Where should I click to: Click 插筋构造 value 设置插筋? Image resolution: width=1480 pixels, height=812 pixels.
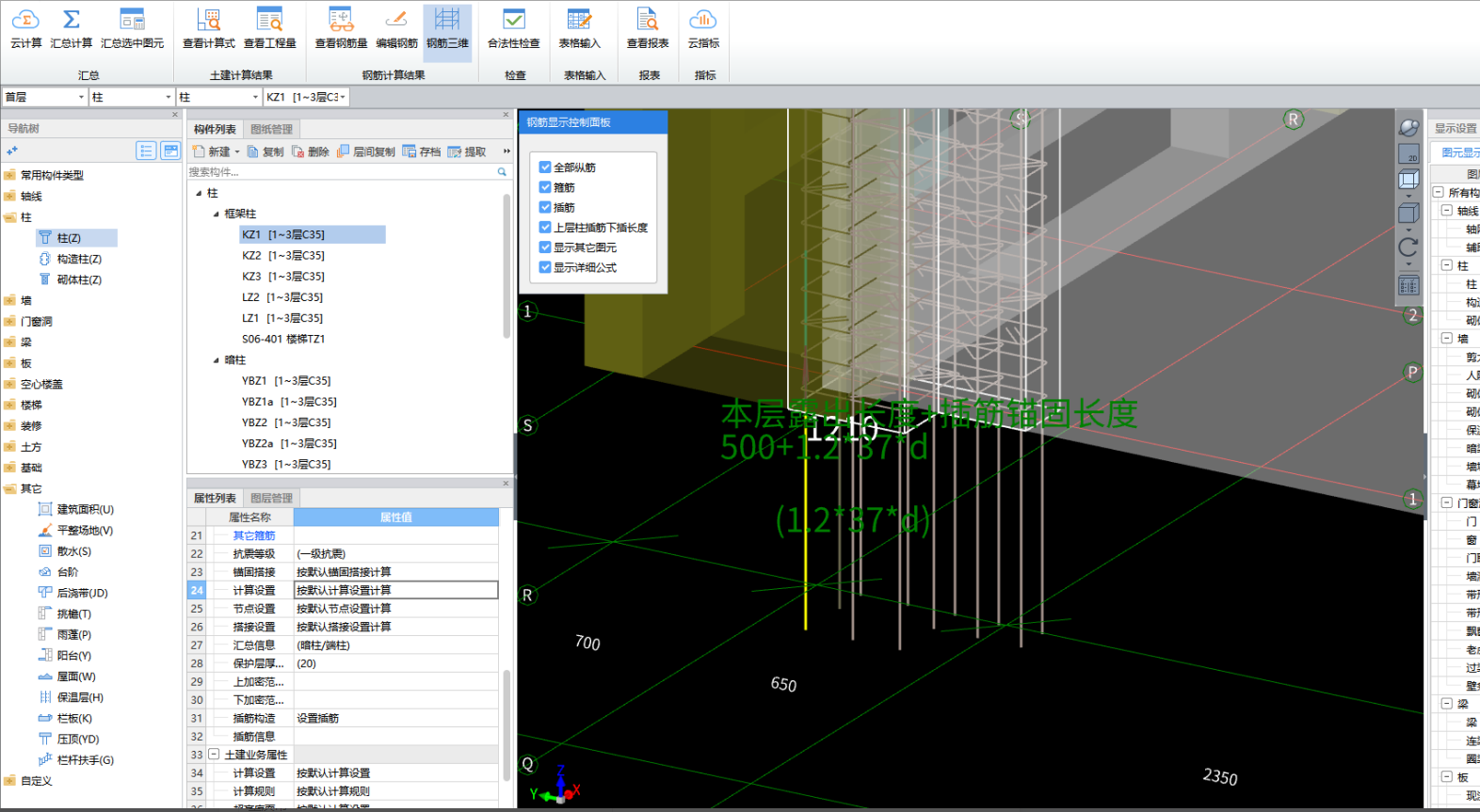coord(395,718)
